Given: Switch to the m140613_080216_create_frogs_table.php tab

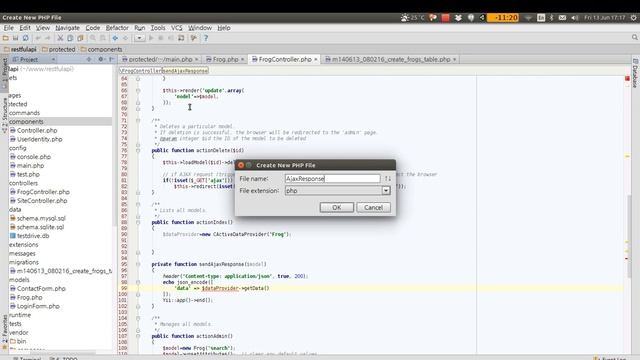Looking at the screenshot, I should [391, 59].
